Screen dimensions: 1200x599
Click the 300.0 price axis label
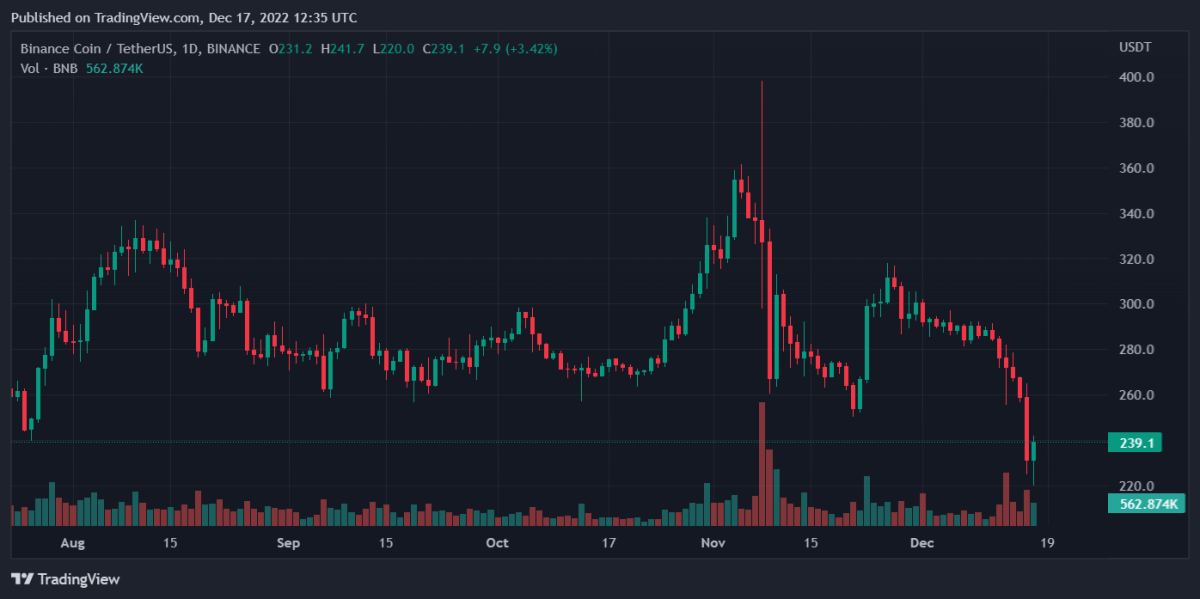coord(1137,304)
